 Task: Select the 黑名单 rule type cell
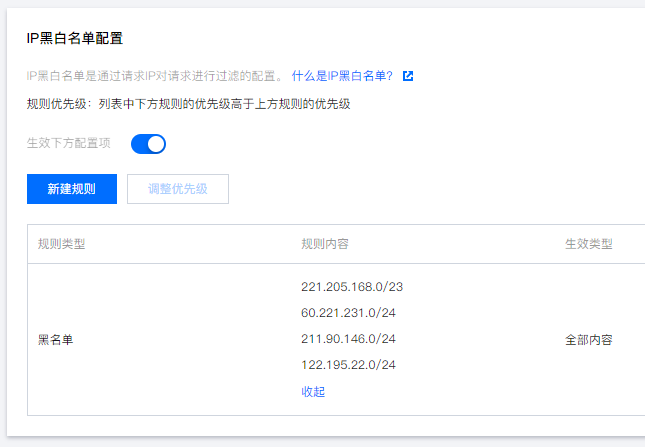click(56, 340)
